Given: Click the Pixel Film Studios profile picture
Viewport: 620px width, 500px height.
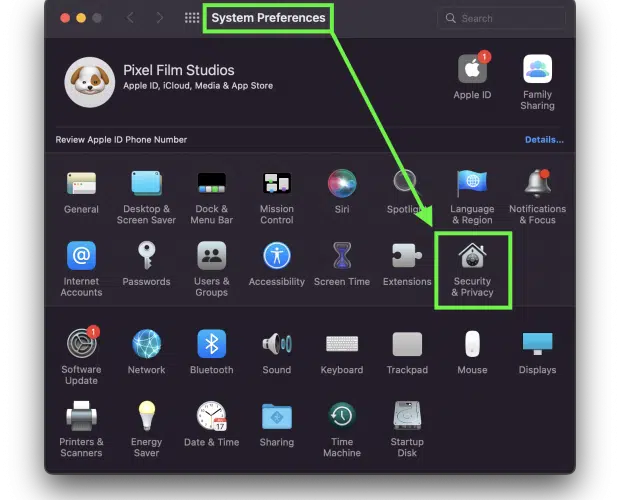Looking at the screenshot, I should [x=90, y=82].
